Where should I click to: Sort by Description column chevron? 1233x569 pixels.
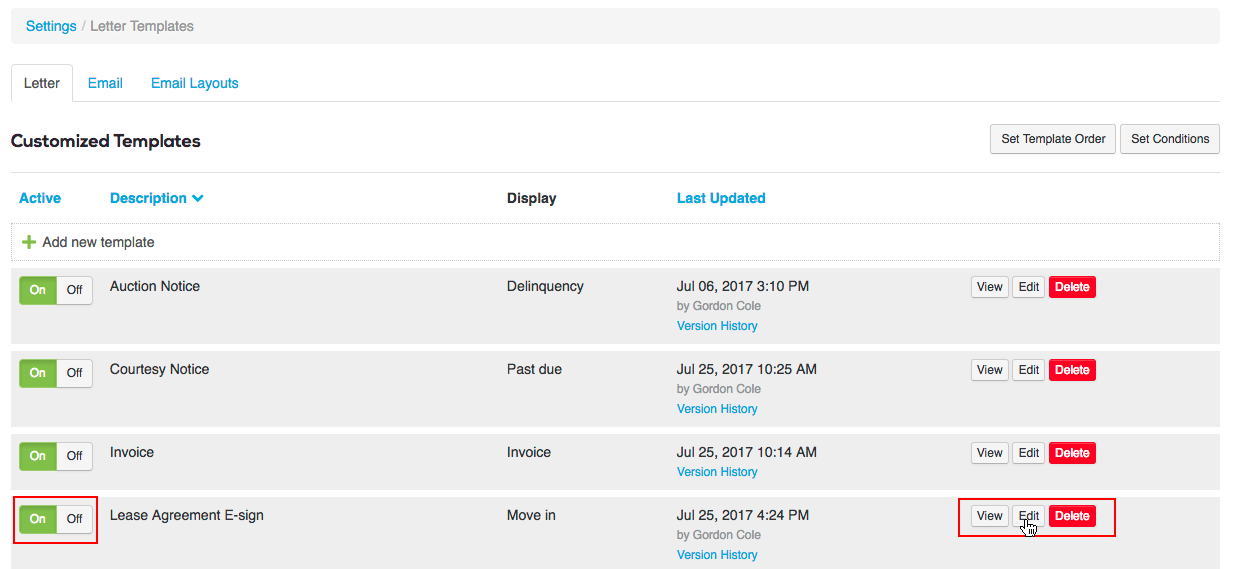click(x=197, y=198)
